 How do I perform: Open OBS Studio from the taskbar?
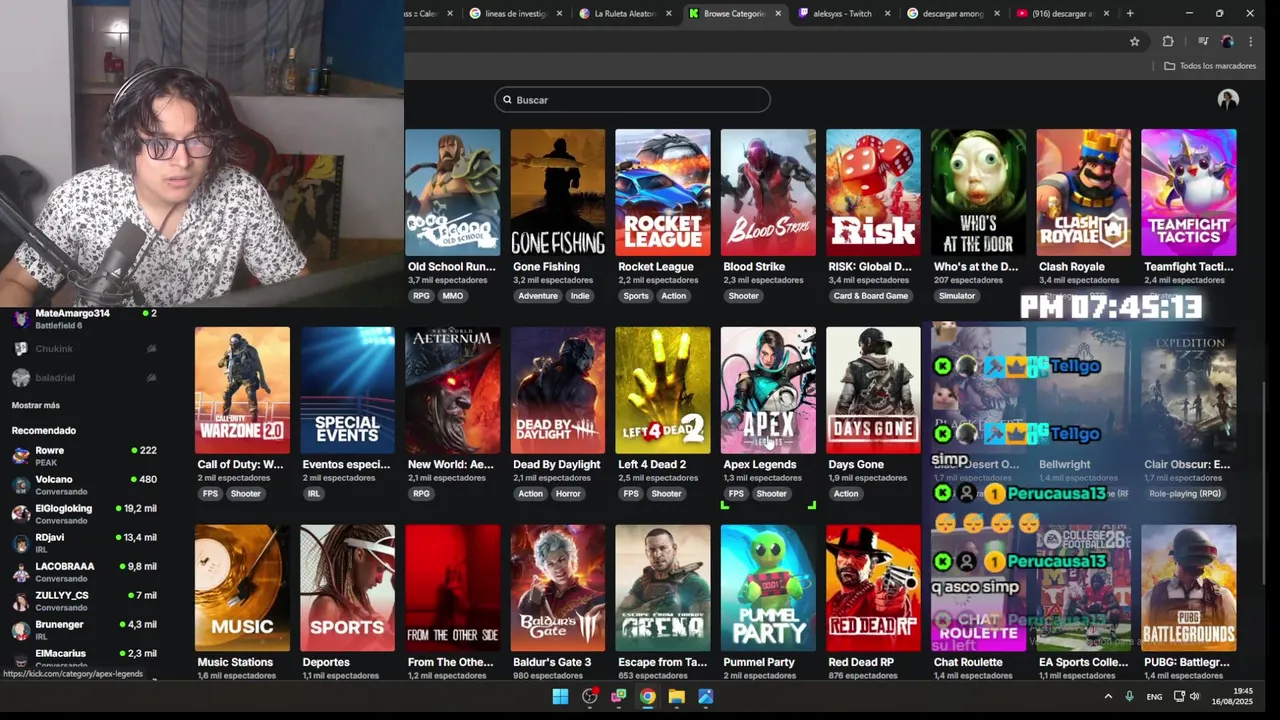click(x=590, y=697)
